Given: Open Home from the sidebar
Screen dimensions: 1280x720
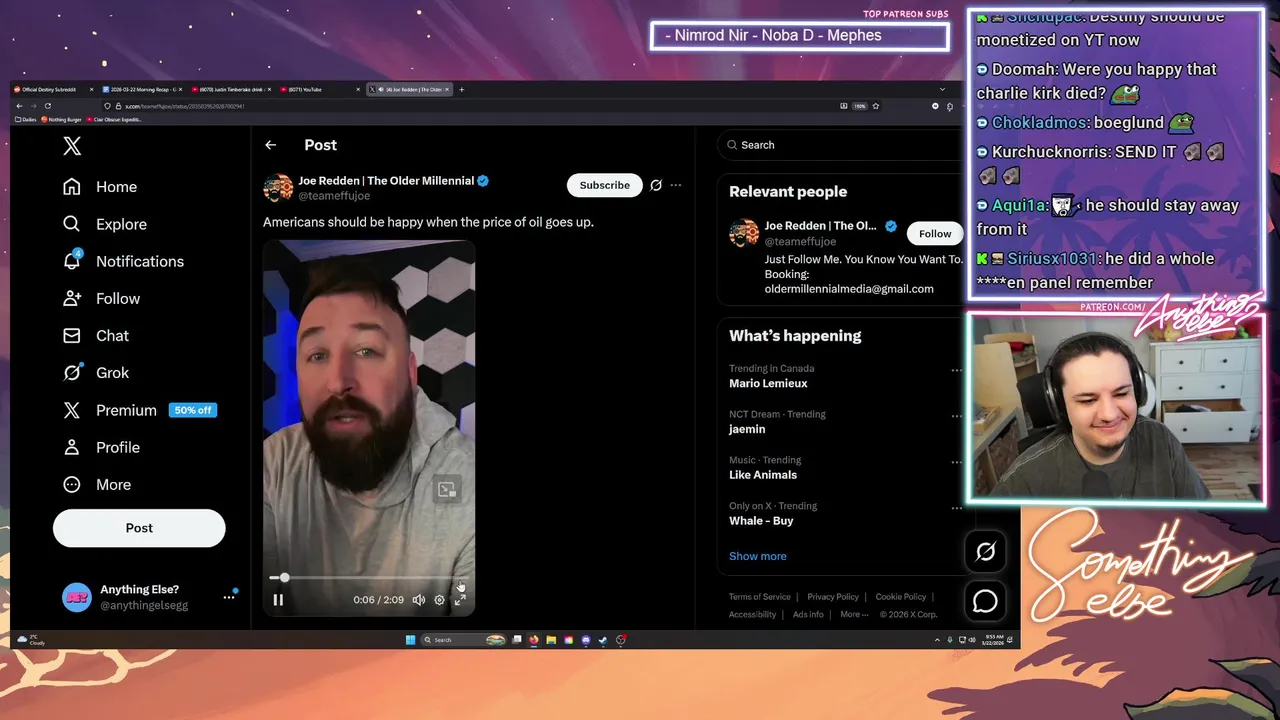Looking at the screenshot, I should tap(100, 187).
